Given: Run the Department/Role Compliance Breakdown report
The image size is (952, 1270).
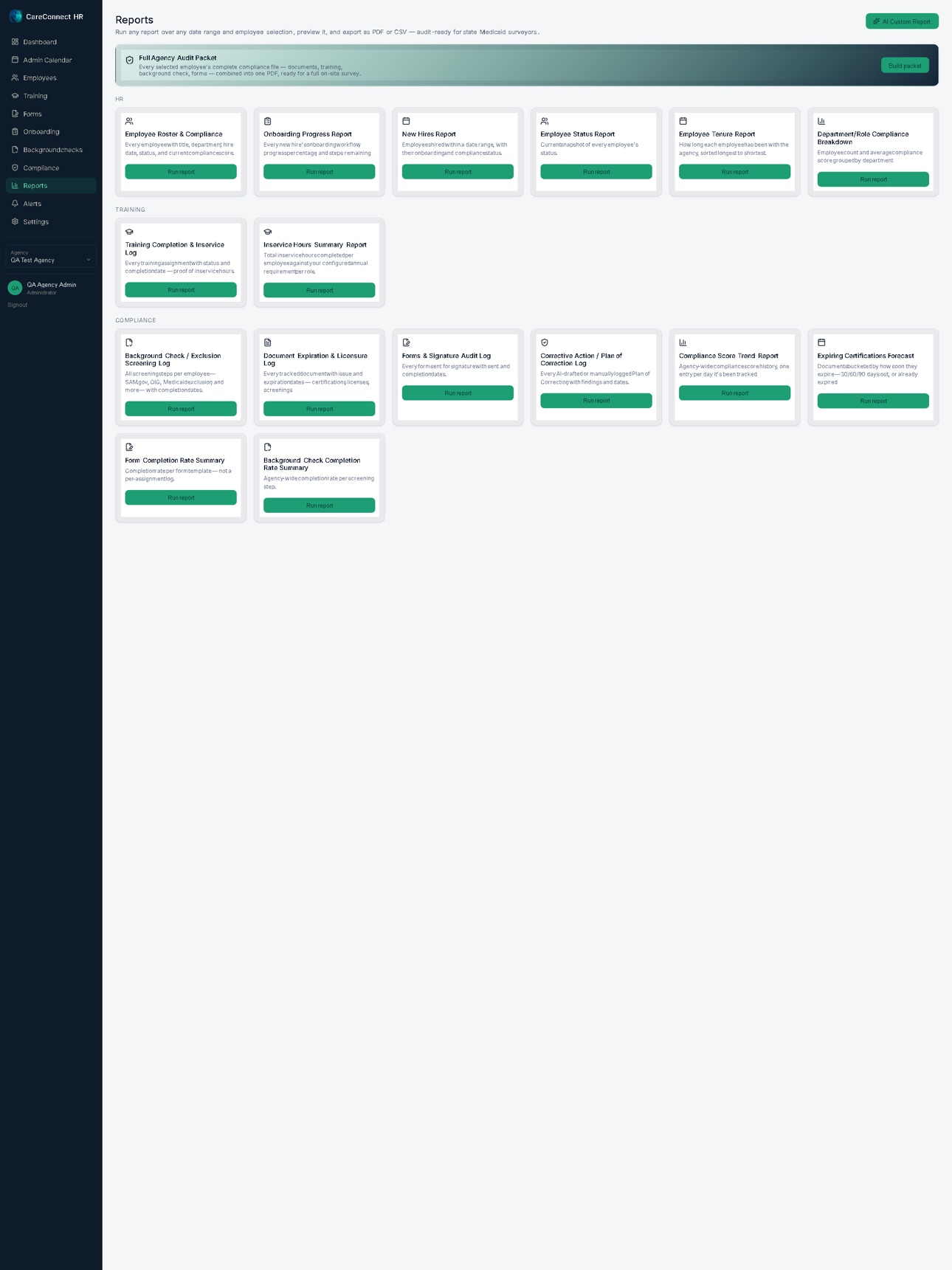Looking at the screenshot, I should 873,179.
